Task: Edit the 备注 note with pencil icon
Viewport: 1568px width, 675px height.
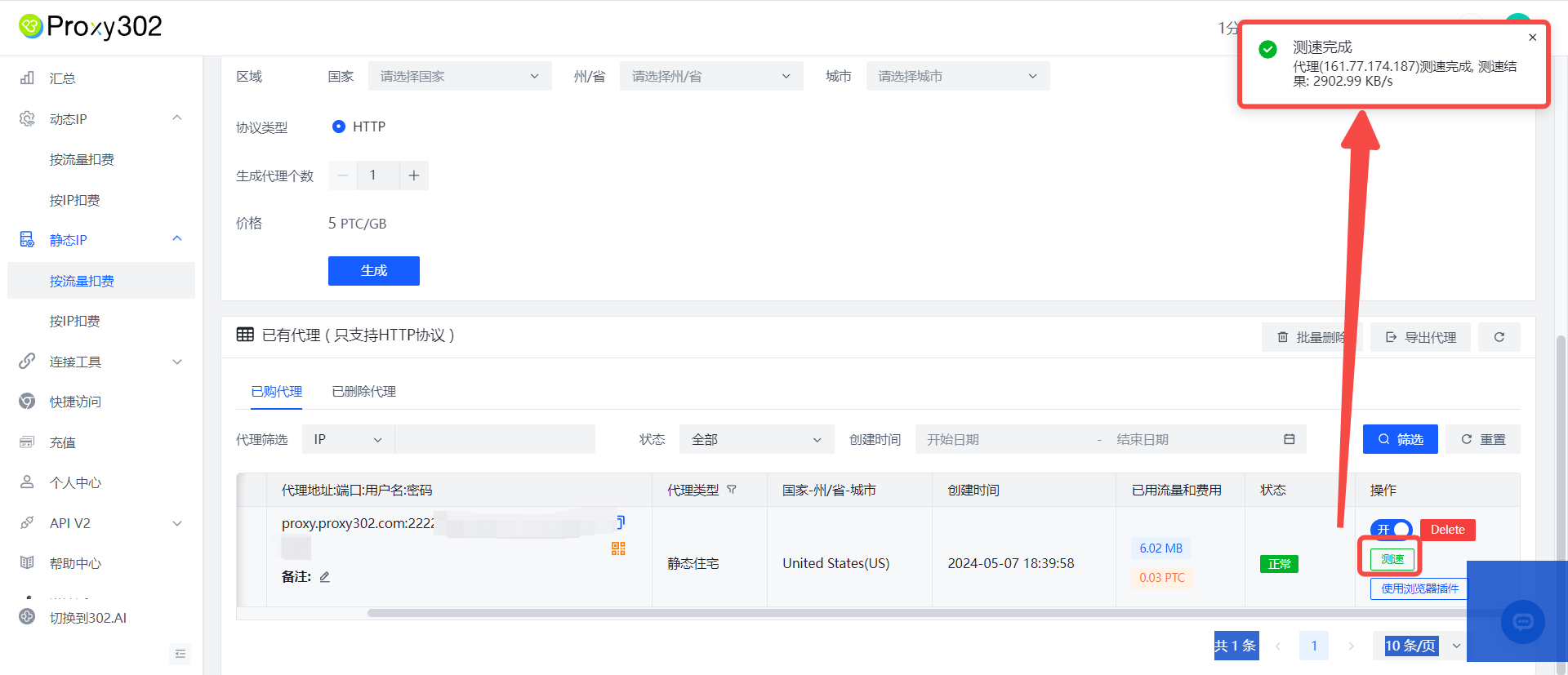Action: click(x=324, y=577)
